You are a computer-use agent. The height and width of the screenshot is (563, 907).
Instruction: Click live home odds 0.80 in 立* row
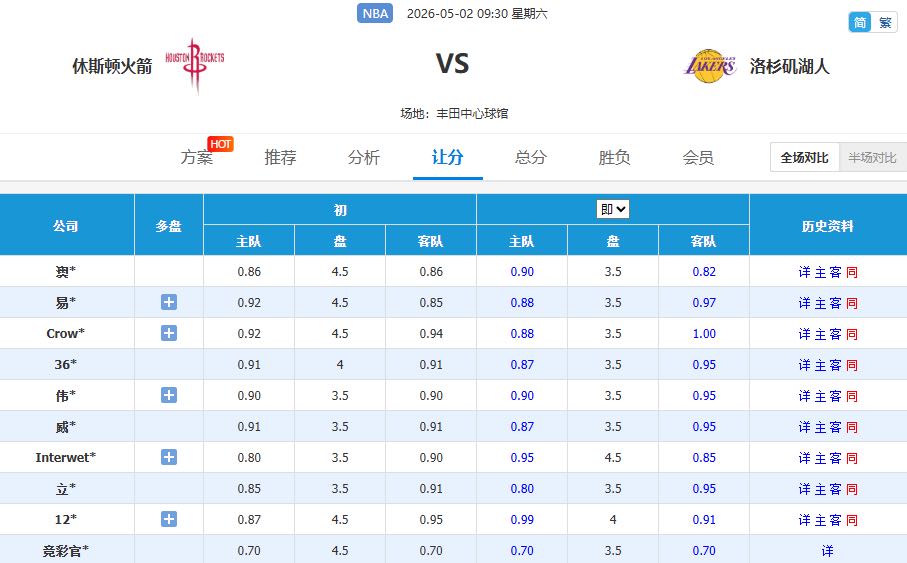(x=522, y=488)
